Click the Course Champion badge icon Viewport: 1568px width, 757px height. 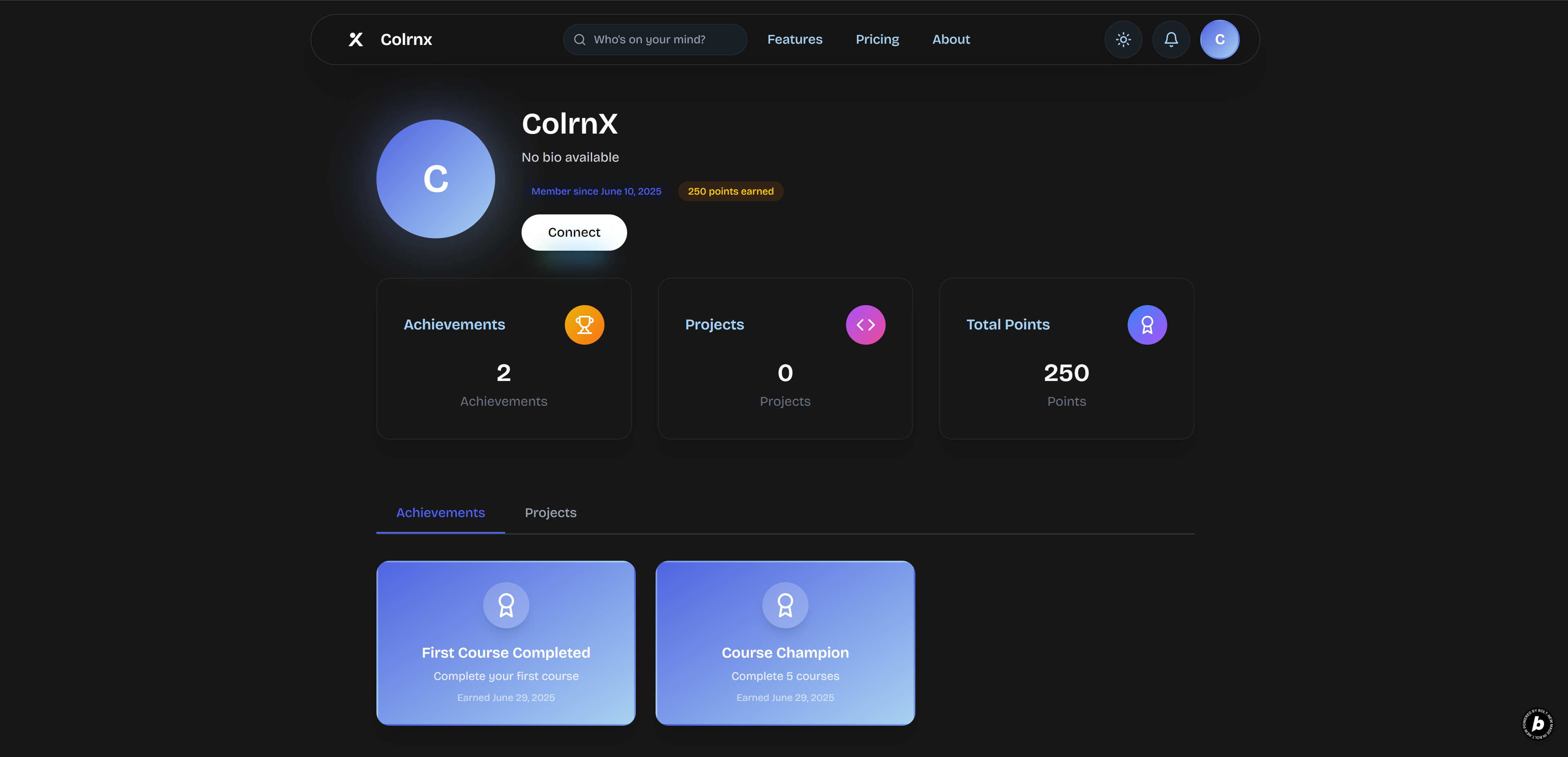click(785, 605)
